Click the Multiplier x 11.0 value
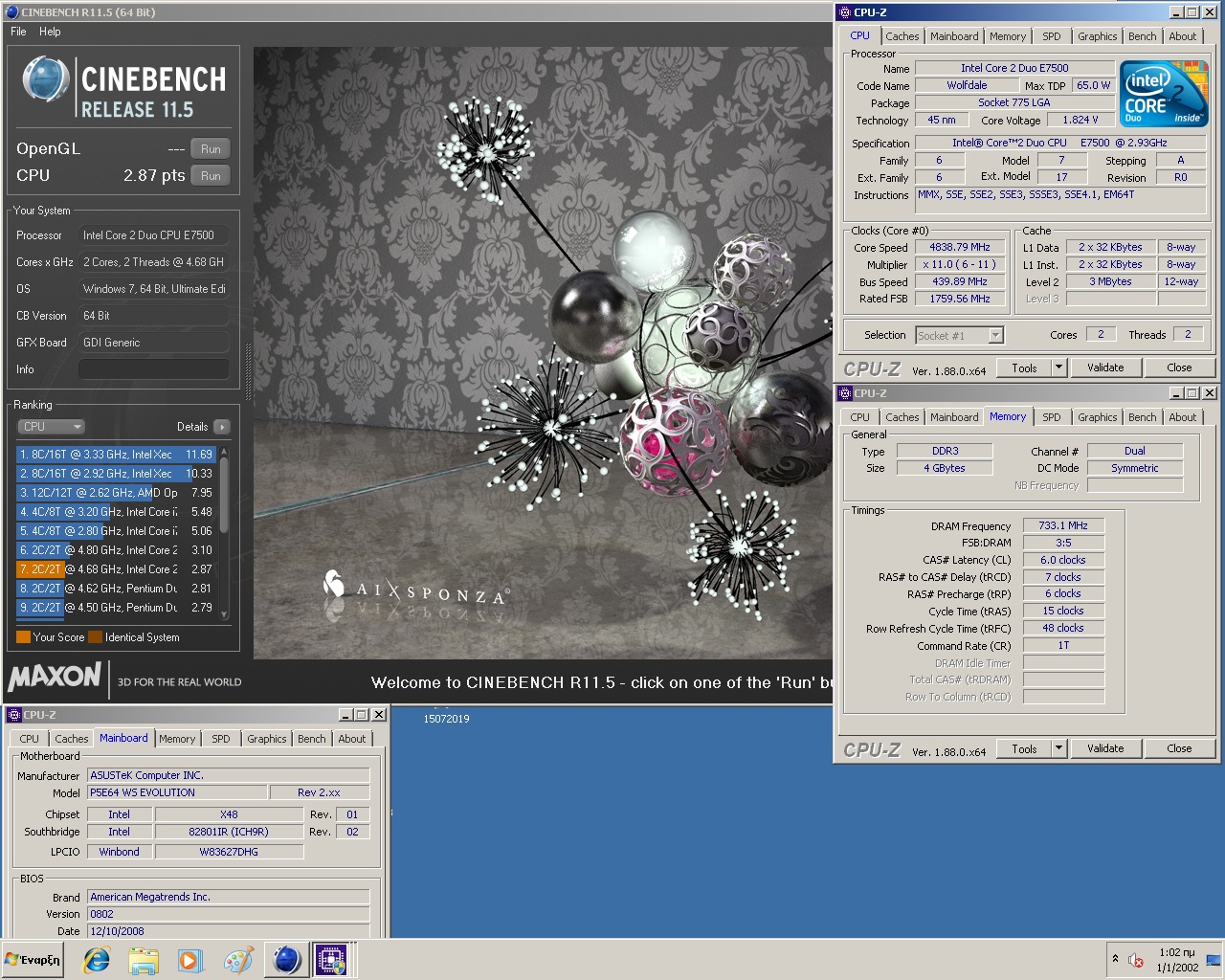Image resolution: width=1225 pixels, height=980 pixels. tap(959, 264)
